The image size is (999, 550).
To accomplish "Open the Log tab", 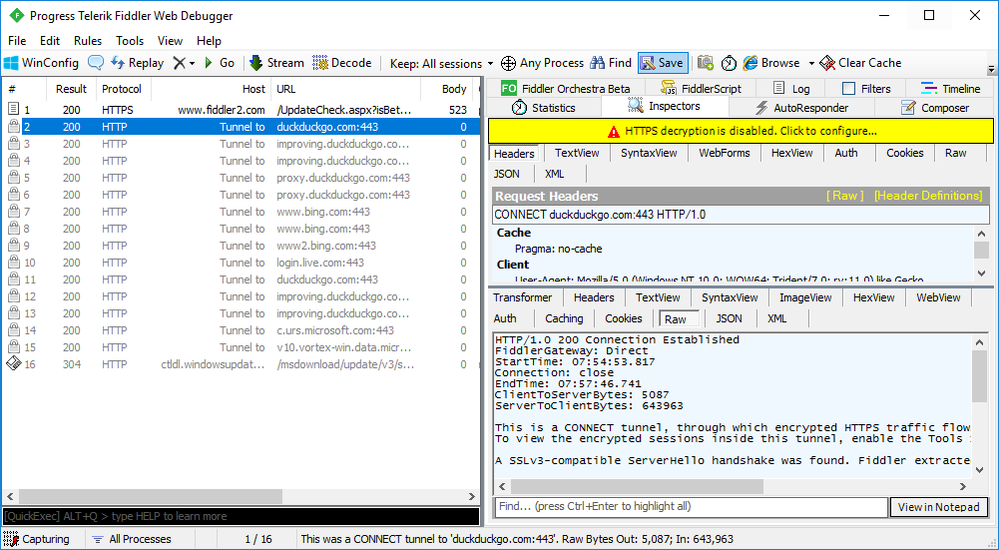I will (x=791, y=89).
